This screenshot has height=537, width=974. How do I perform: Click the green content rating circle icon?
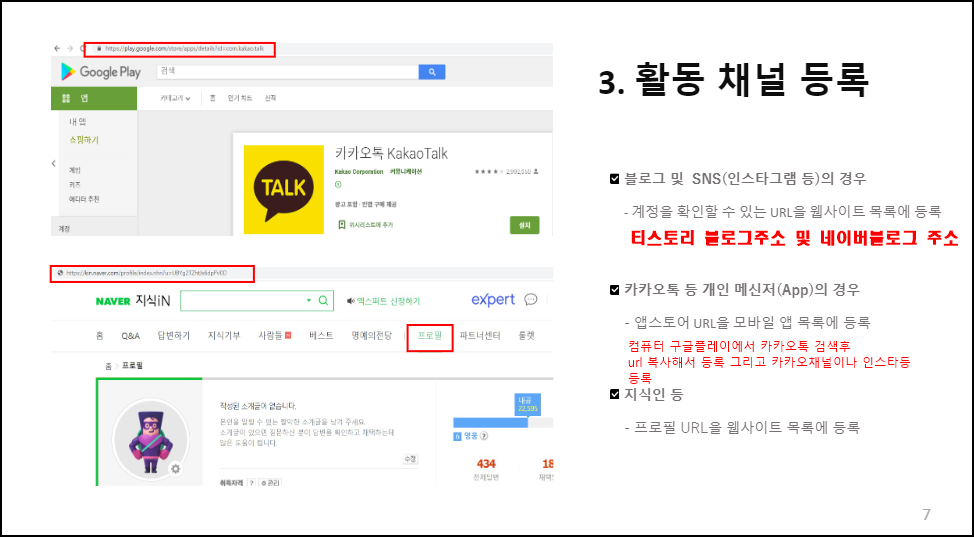tap(338, 185)
